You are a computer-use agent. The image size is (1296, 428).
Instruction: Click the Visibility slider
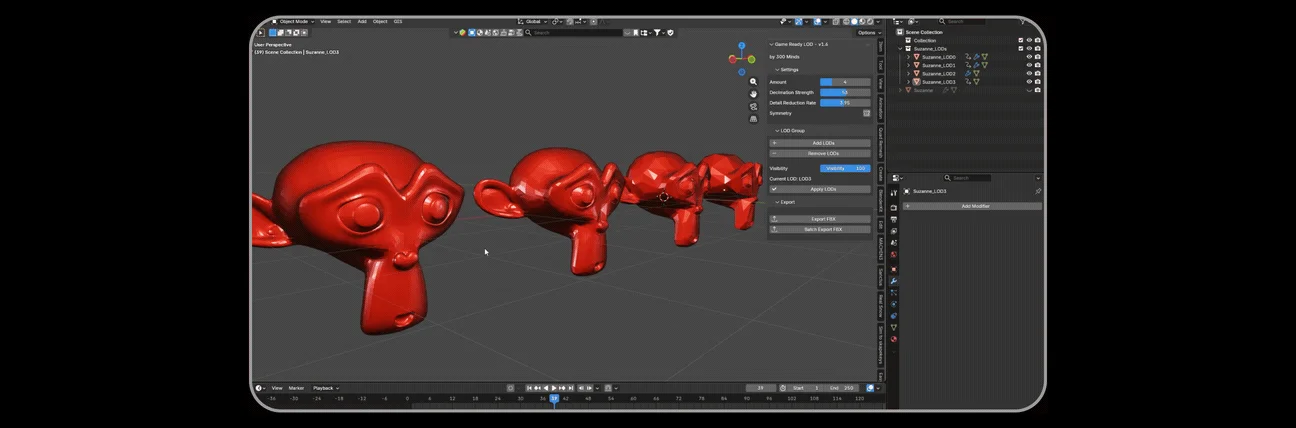click(x=845, y=168)
